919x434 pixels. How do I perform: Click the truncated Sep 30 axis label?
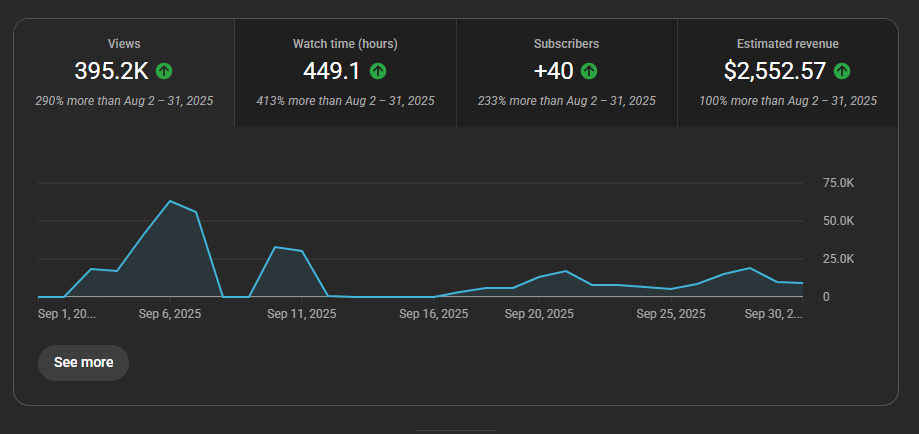point(774,314)
